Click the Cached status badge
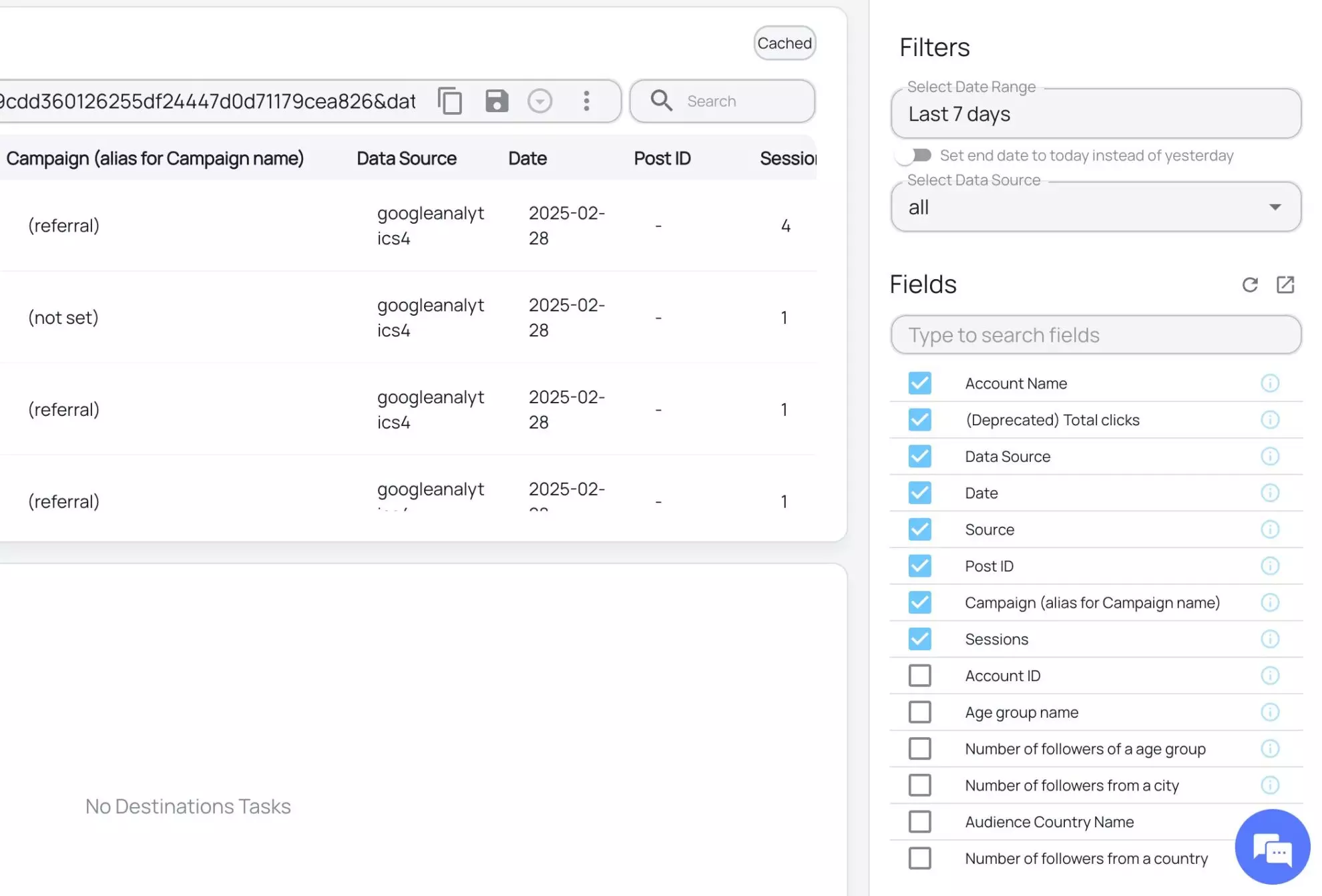The image size is (1322, 896). tap(785, 43)
